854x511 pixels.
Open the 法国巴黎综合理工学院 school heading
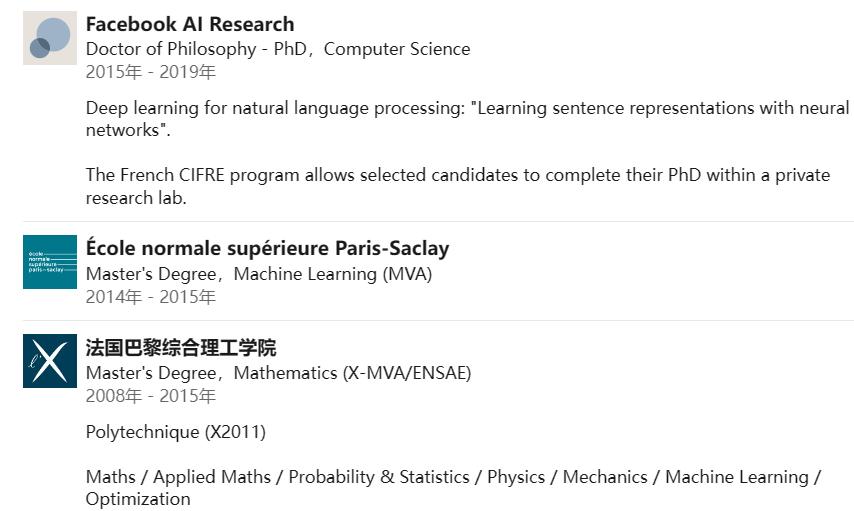[x=181, y=347]
